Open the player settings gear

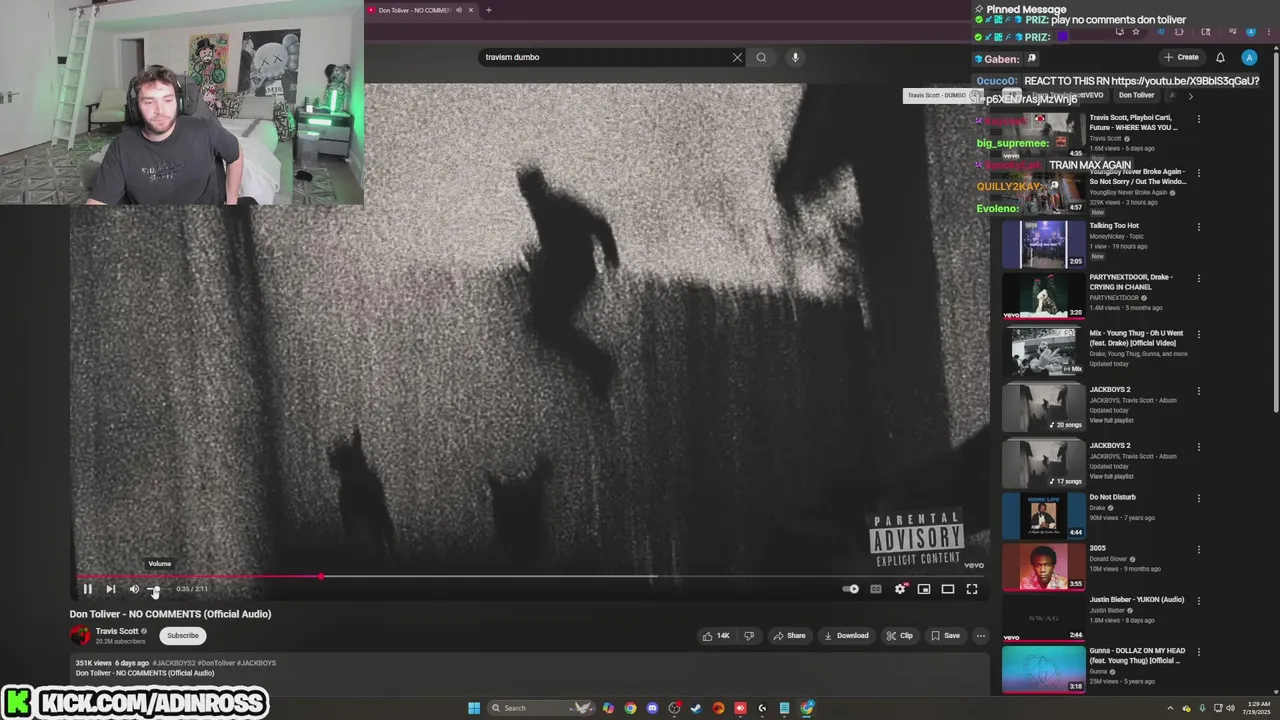coord(900,589)
